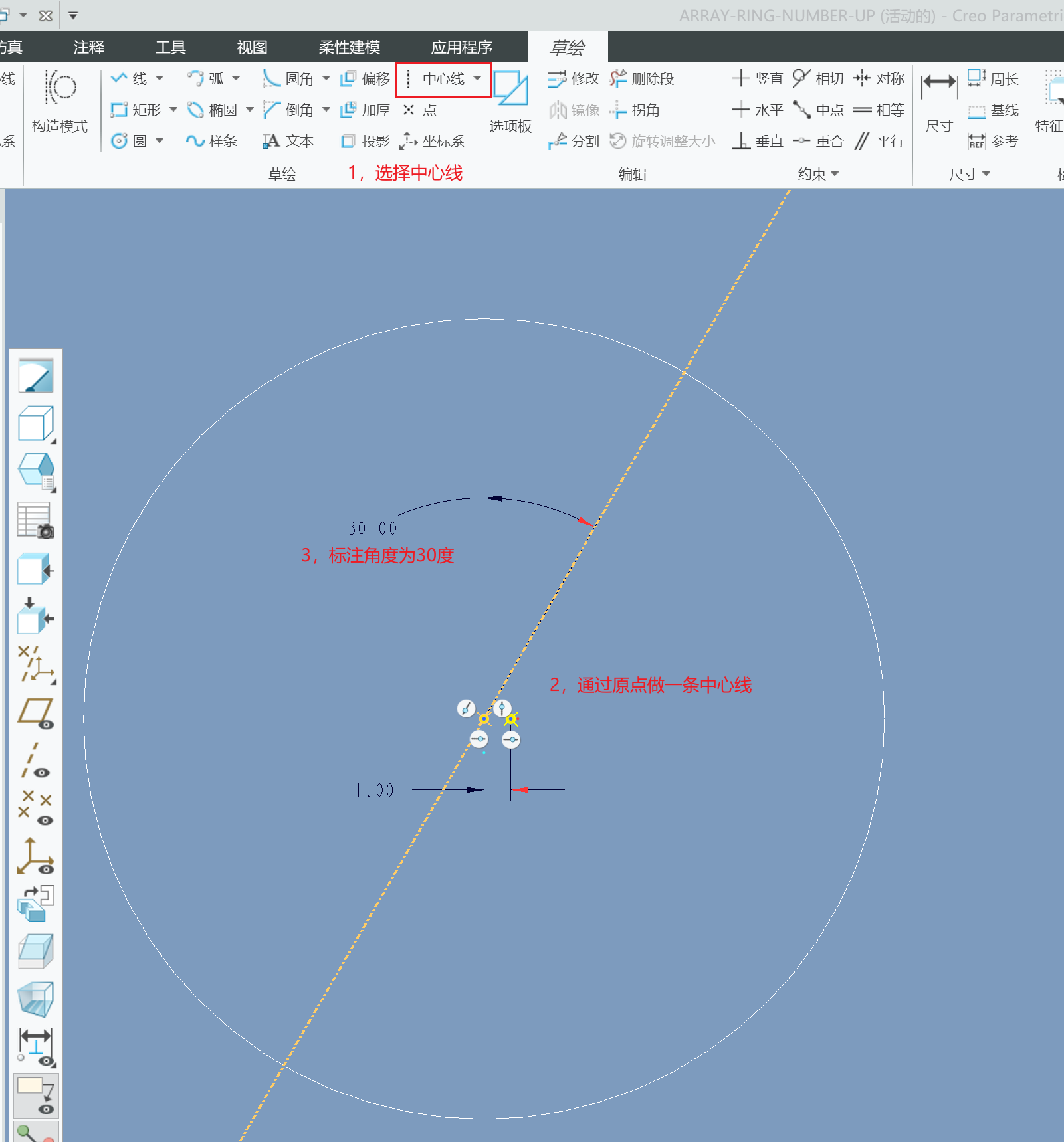Click the 加厚 (Thicken) tool
This screenshot has width=1064, height=1142.
pos(365,110)
